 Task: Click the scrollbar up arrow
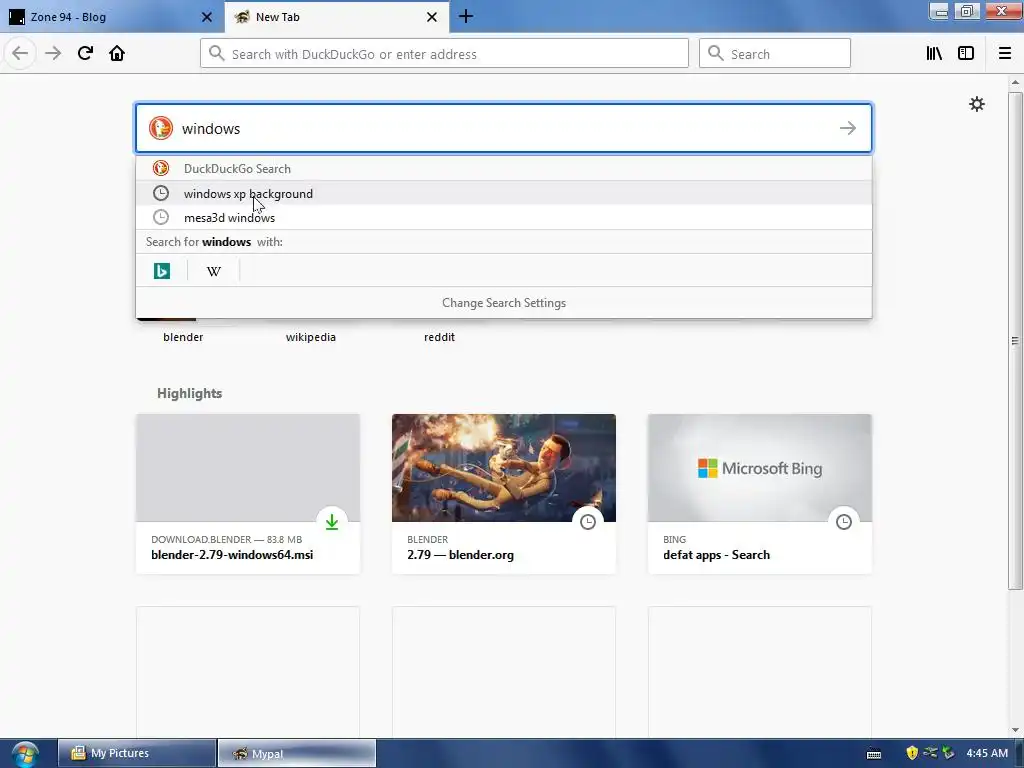(x=1015, y=82)
